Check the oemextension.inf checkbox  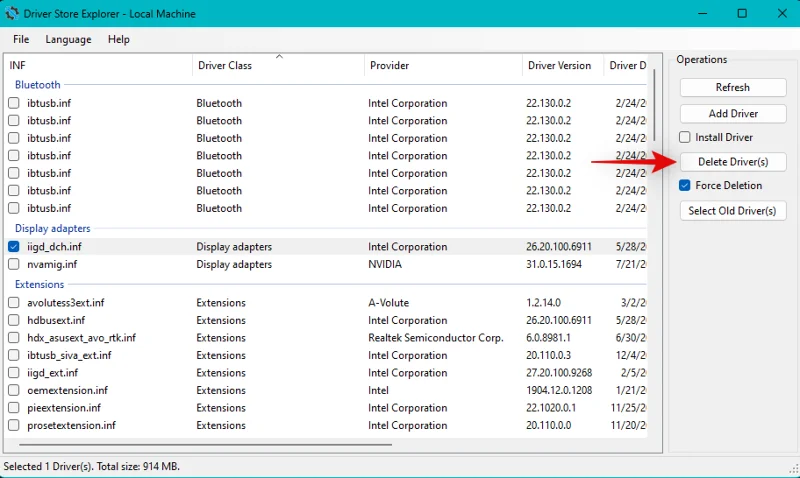coord(14,390)
